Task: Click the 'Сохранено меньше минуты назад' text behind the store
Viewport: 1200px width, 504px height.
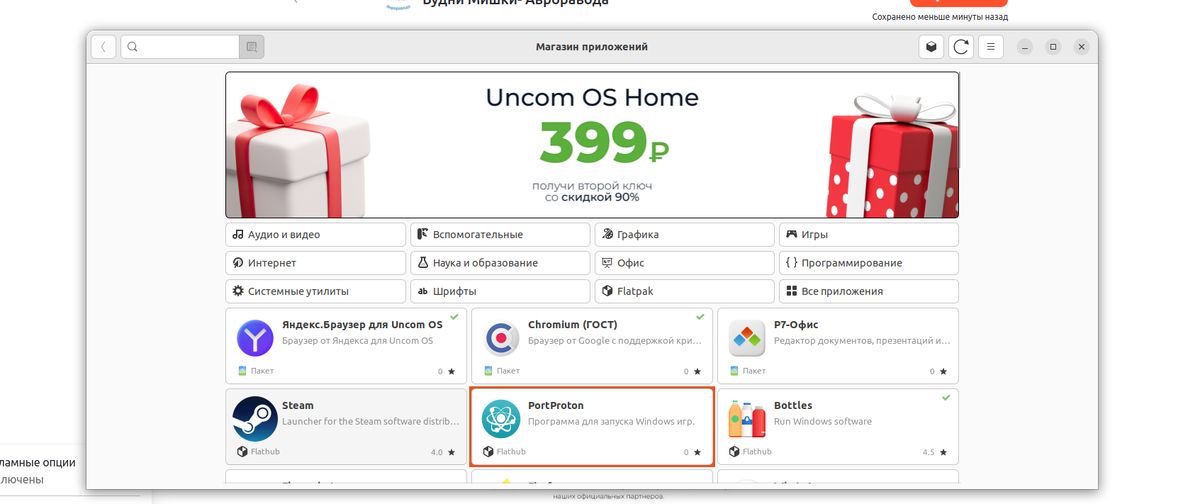Action: [x=940, y=17]
